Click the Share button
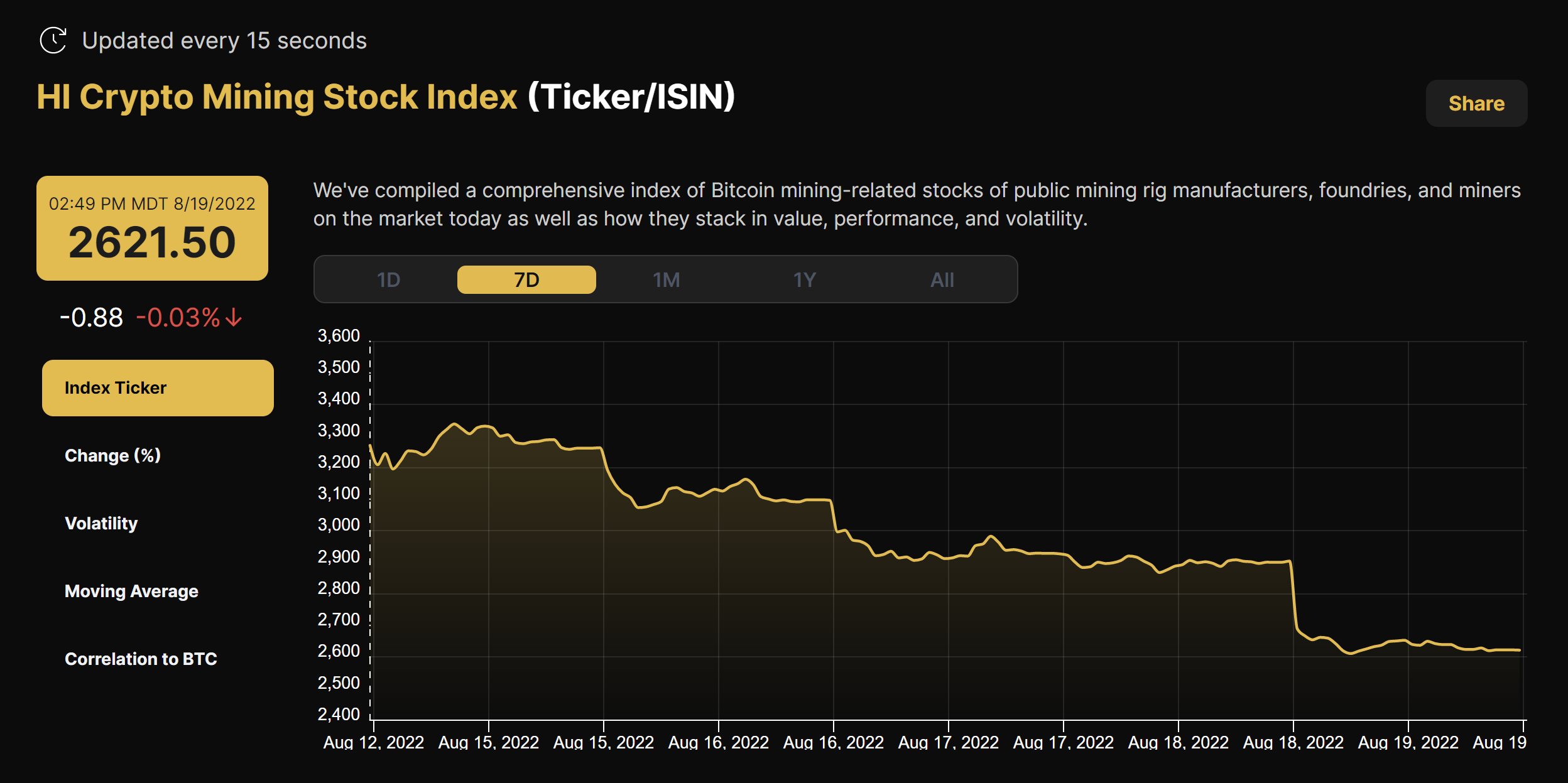Viewport: 1568px width, 783px height. tap(1476, 103)
